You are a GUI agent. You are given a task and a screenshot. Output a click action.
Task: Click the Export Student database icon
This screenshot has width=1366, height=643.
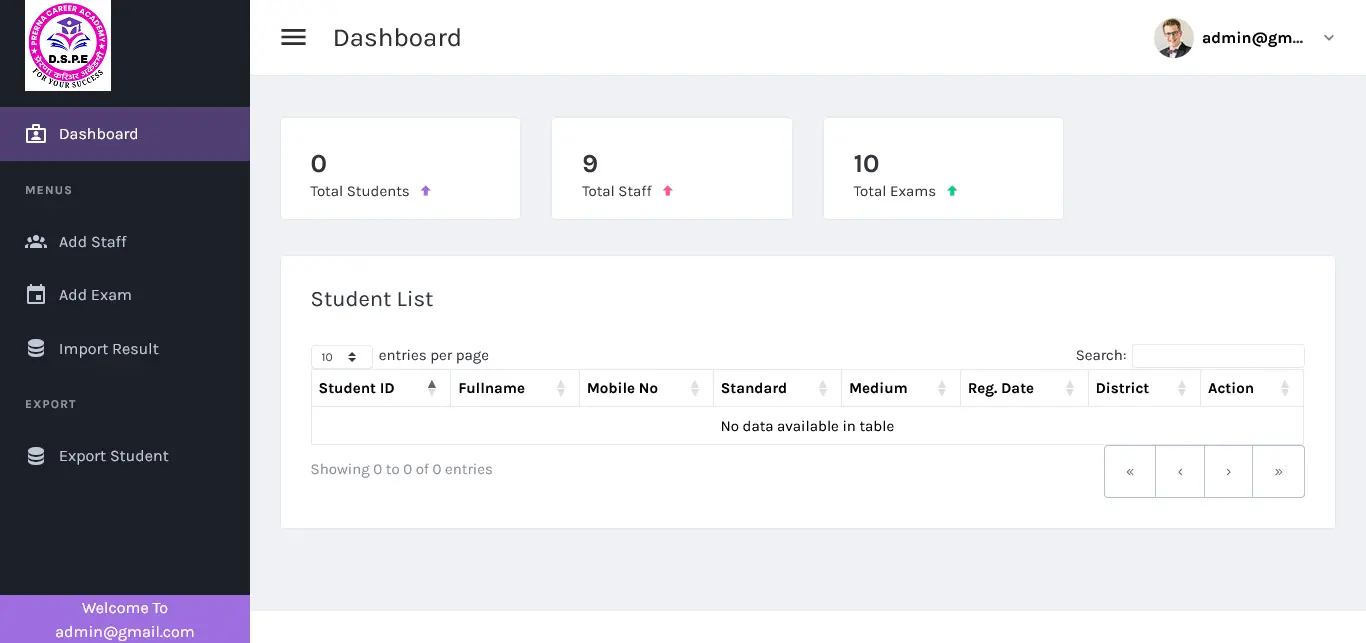(36, 456)
